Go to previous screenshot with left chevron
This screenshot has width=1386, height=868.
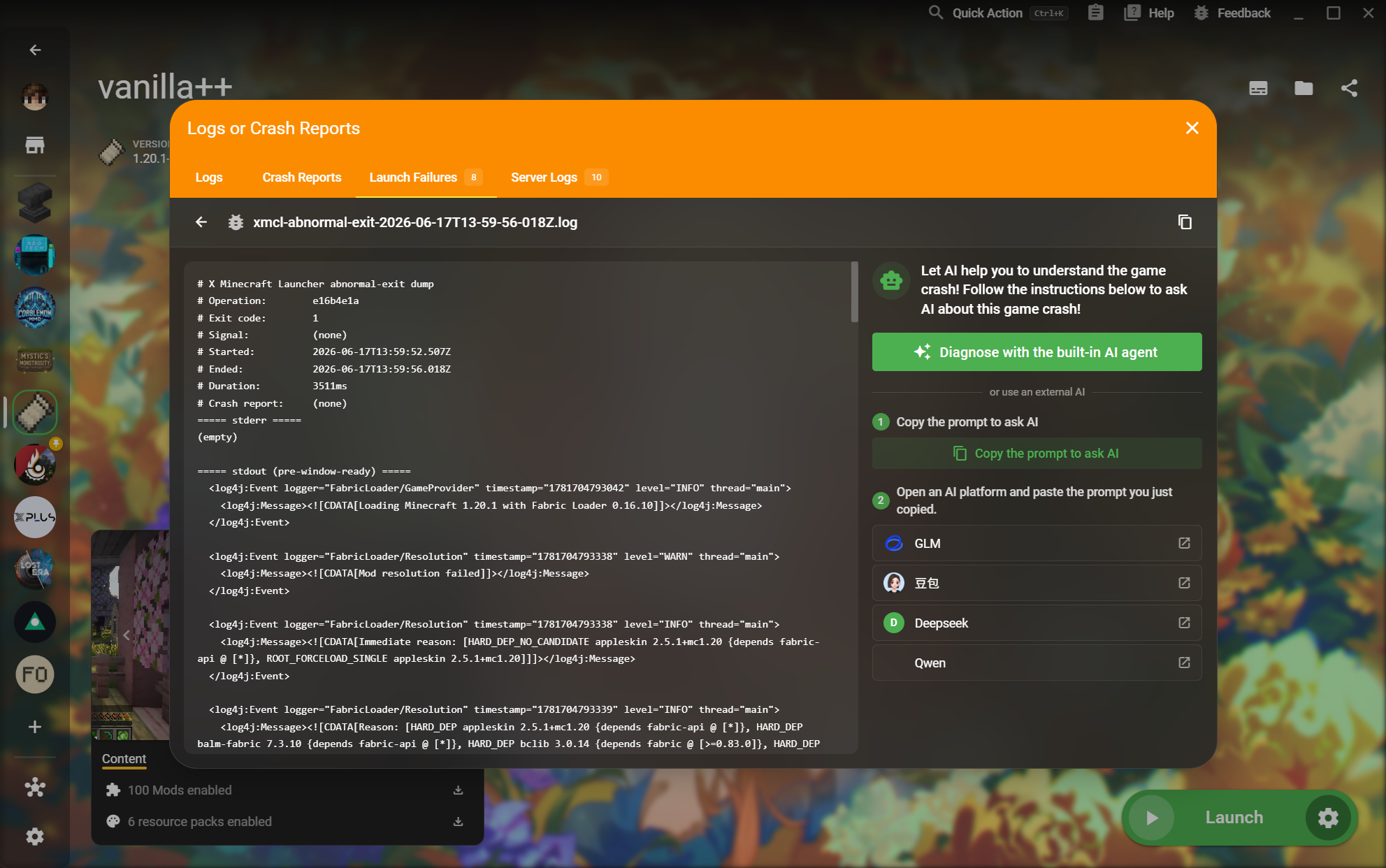click(127, 635)
